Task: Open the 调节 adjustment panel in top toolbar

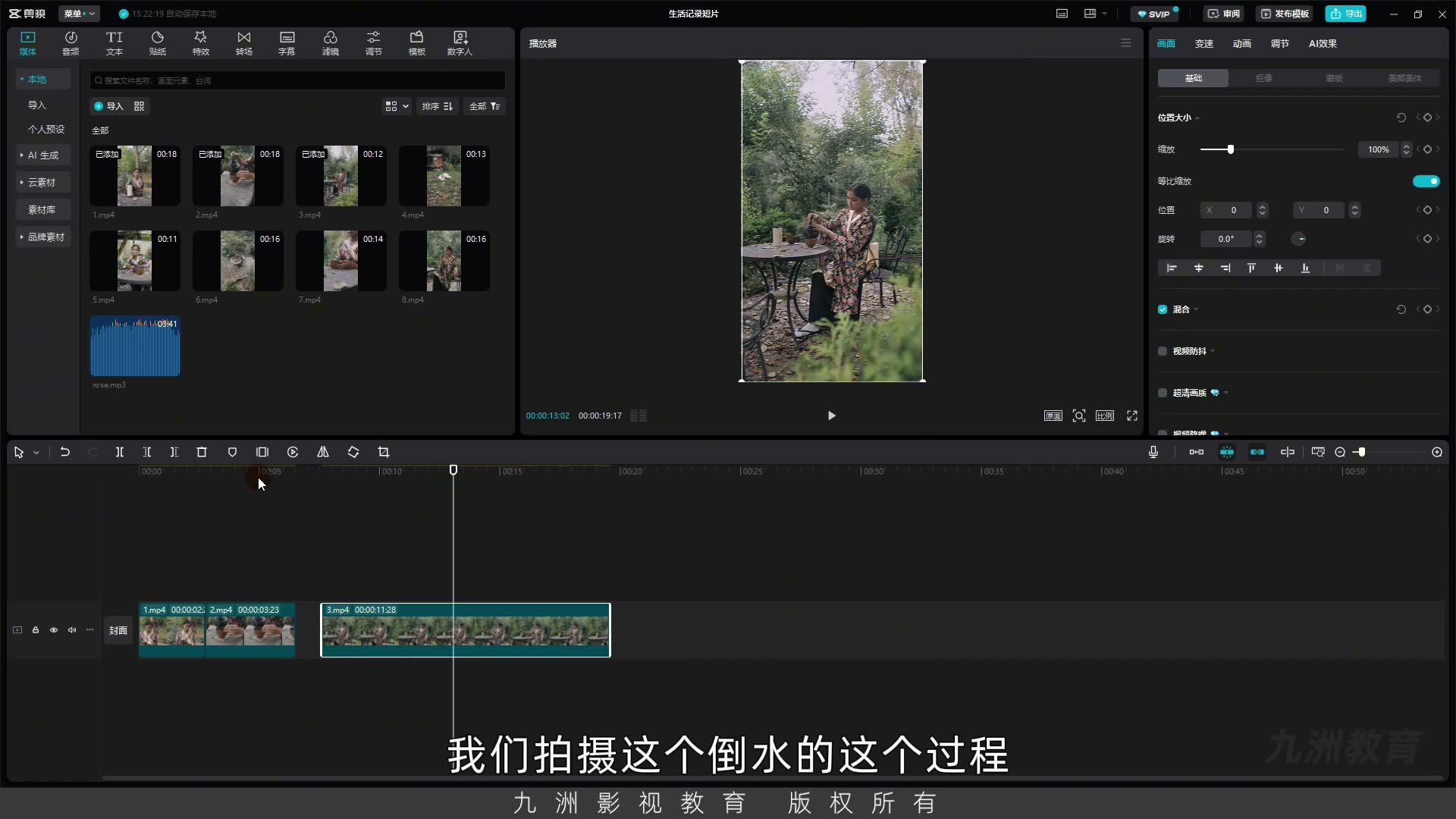Action: coord(374,43)
